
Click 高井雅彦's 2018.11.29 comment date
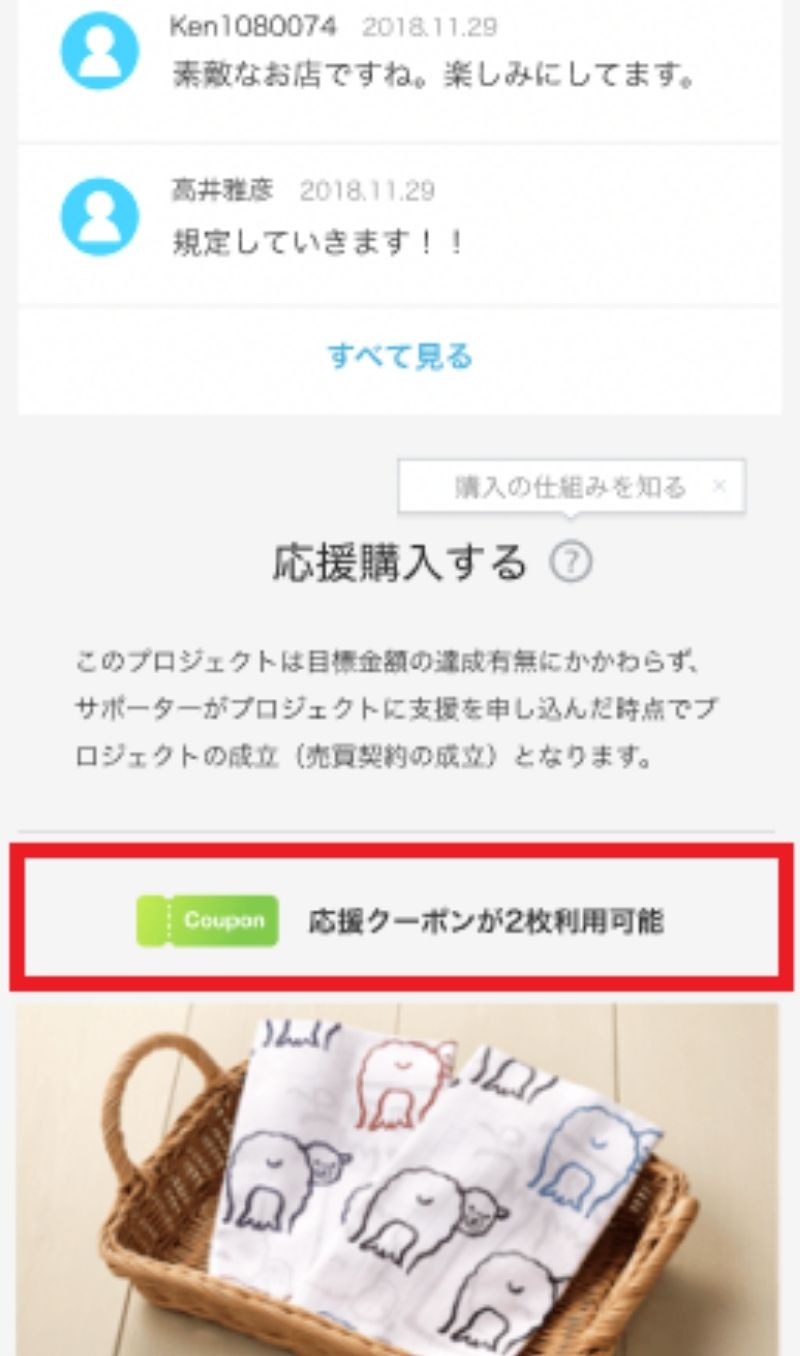coord(367,191)
